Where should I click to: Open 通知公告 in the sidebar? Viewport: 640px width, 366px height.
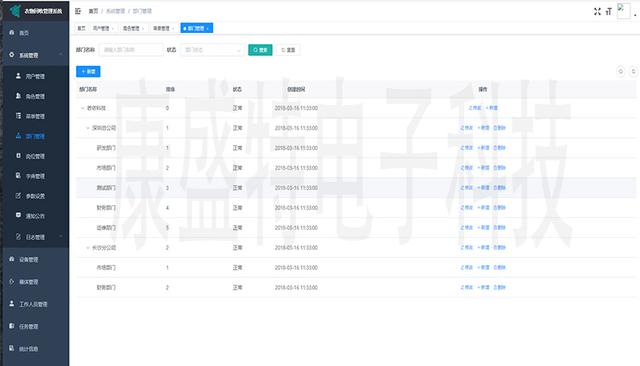coord(35,216)
